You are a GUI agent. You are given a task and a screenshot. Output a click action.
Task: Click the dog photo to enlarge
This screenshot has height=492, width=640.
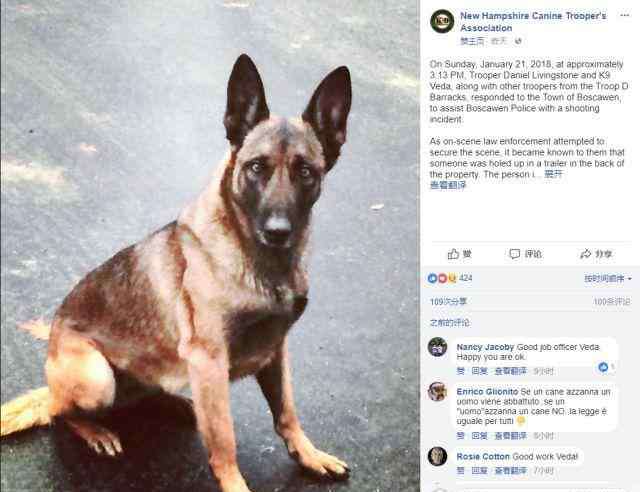coord(210,246)
